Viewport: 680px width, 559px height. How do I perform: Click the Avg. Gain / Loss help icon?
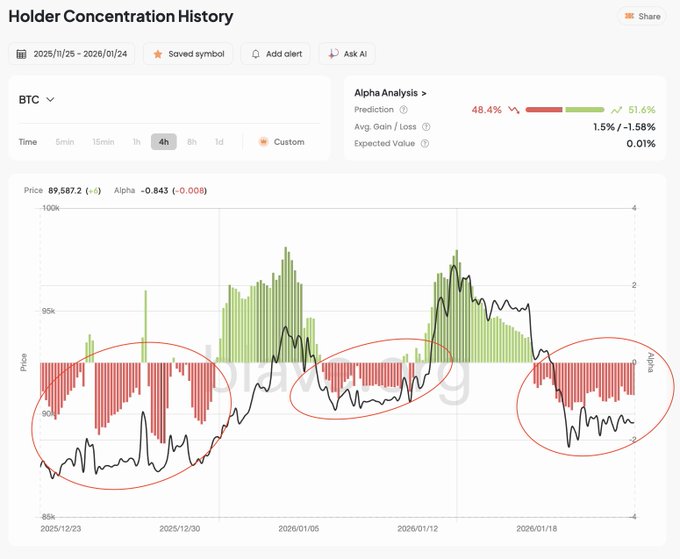(426, 127)
